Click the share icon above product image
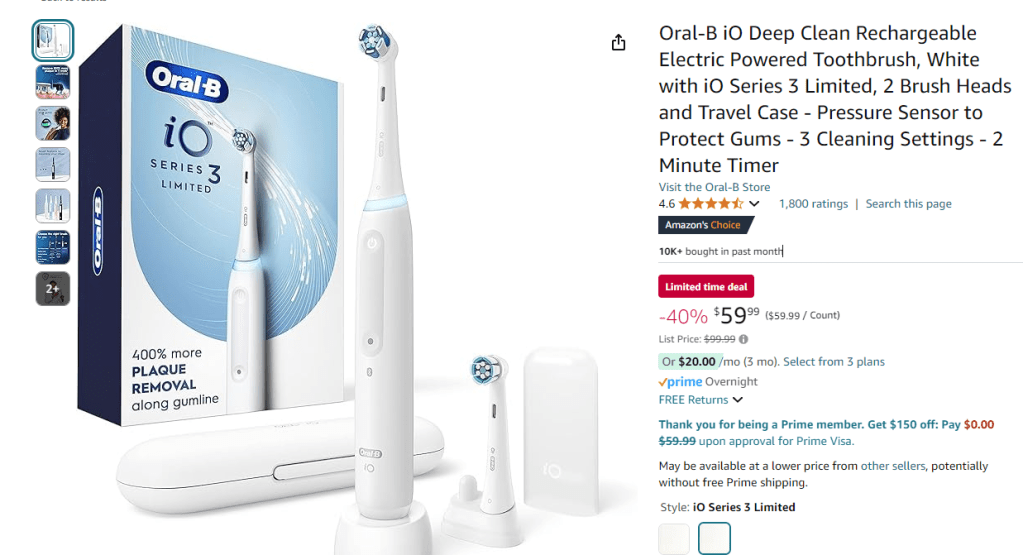1023x555 pixels. (x=618, y=43)
